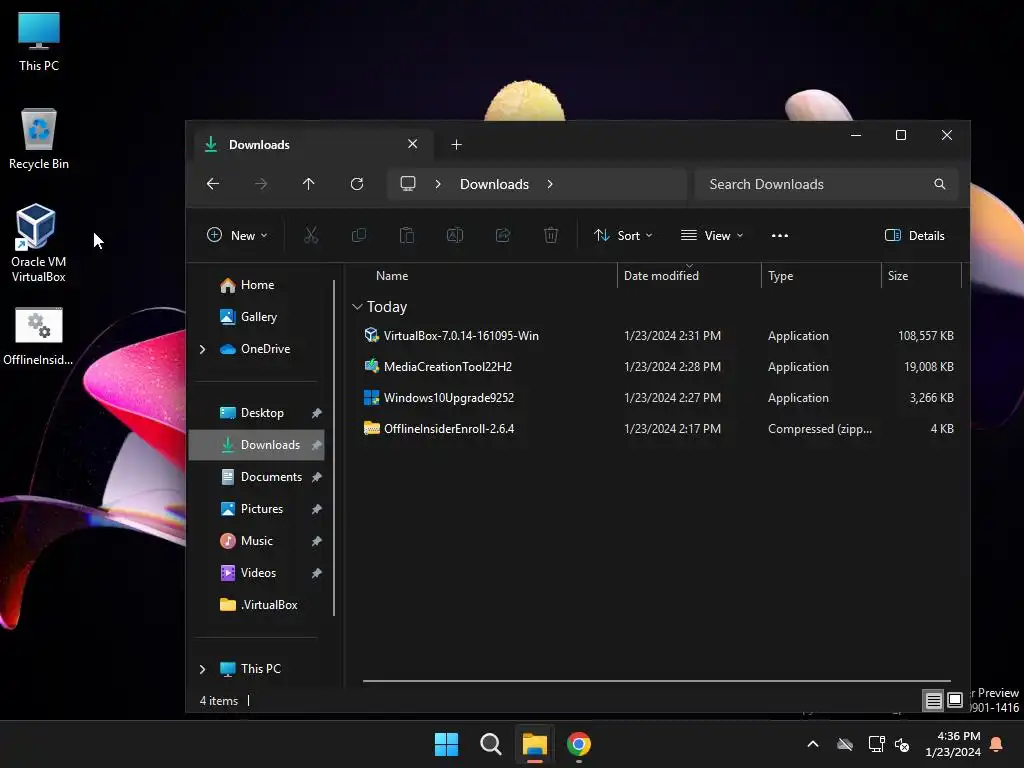This screenshot has width=1024, height=768.
Task: Click chevron before Downloads in address bar
Action: pyautogui.click(x=438, y=184)
